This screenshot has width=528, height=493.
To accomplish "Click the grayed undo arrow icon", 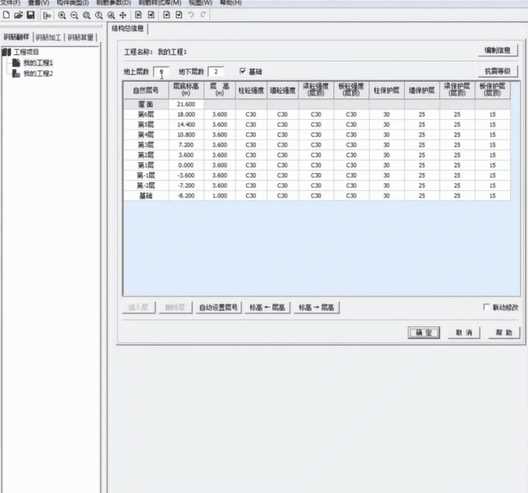I will click(191, 15).
